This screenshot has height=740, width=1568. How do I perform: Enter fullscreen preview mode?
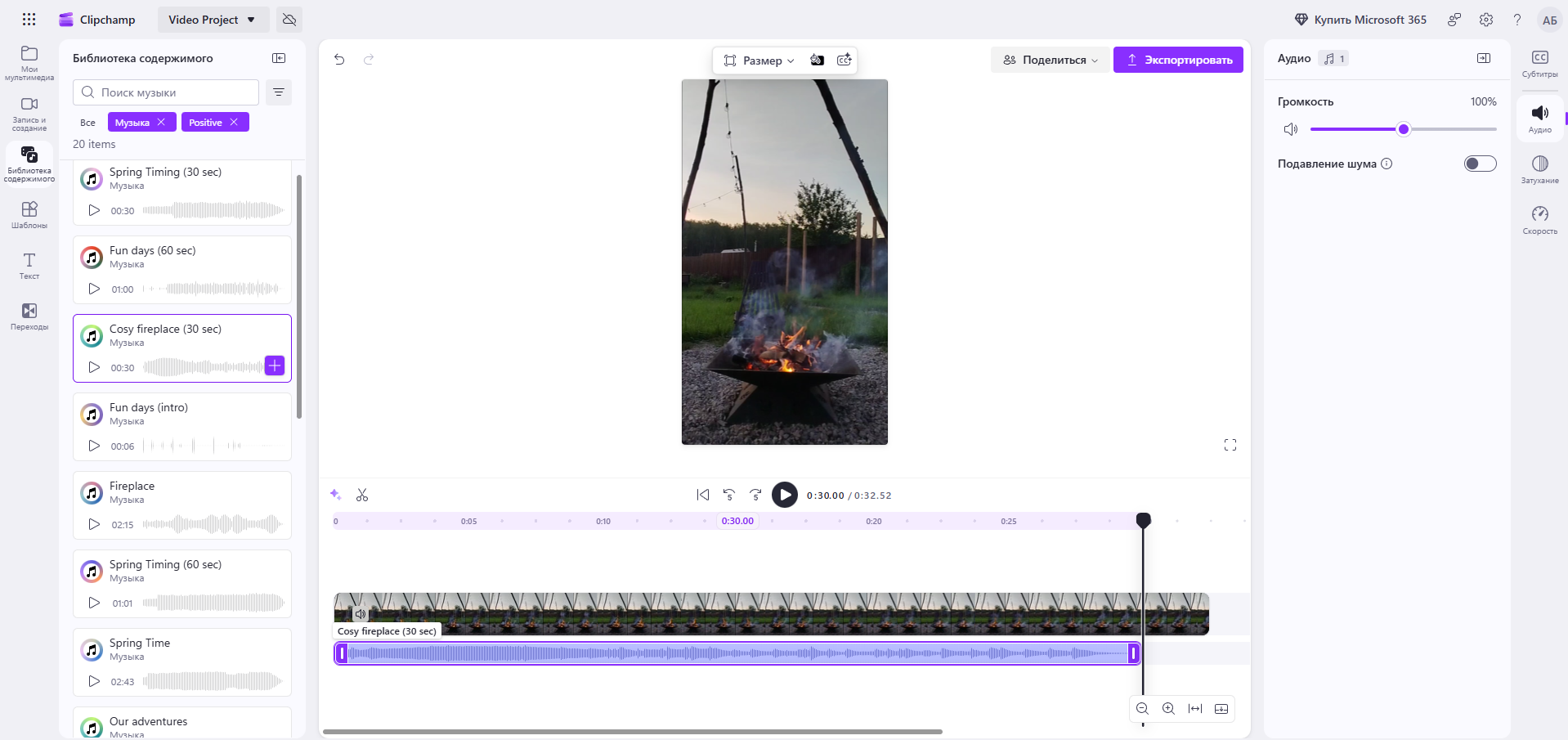pyautogui.click(x=1230, y=445)
